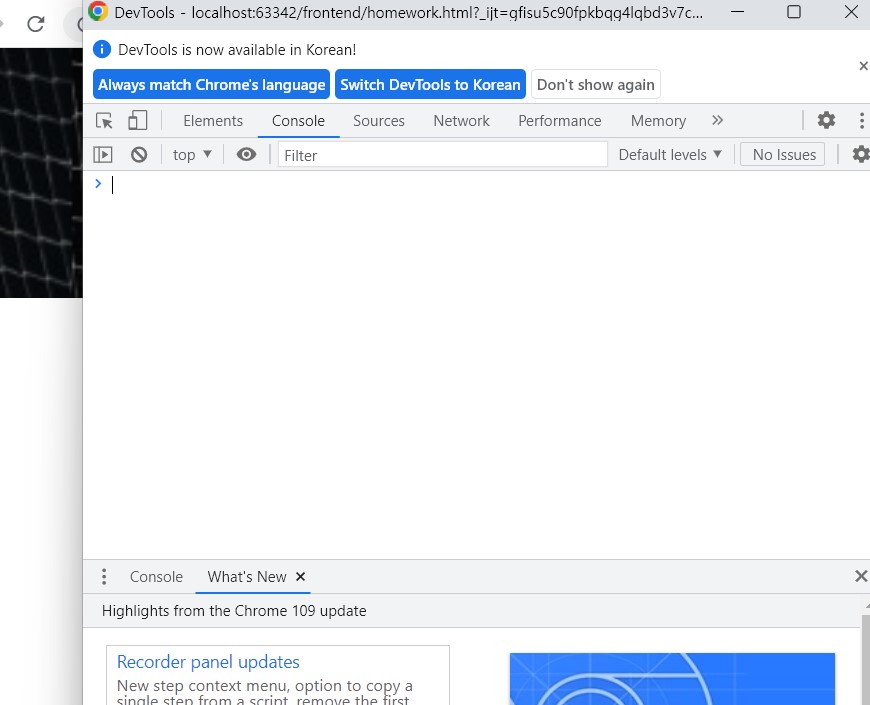Open the Performance tab

click(x=560, y=121)
